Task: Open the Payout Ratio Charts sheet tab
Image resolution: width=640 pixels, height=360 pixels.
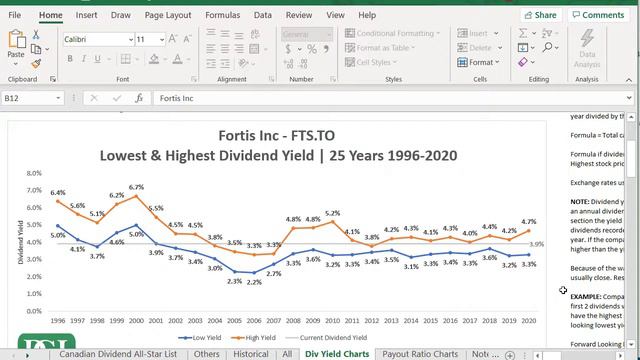Action: pyautogui.click(x=420, y=354)
